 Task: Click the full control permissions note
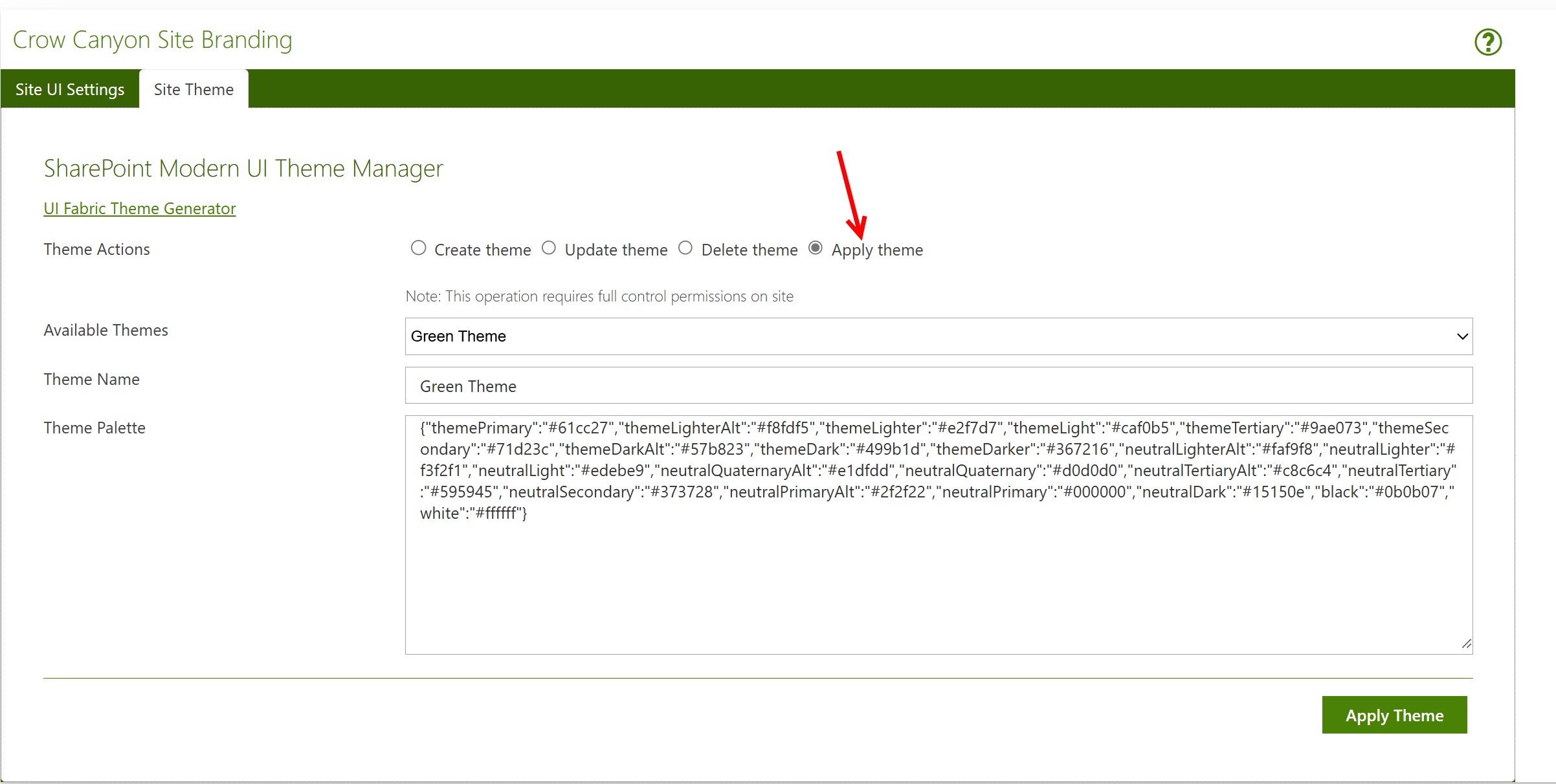[x=599, y=296]
